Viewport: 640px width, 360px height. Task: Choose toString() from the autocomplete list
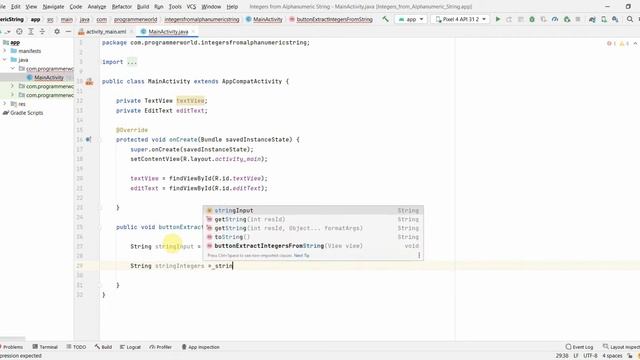point(313,237)
